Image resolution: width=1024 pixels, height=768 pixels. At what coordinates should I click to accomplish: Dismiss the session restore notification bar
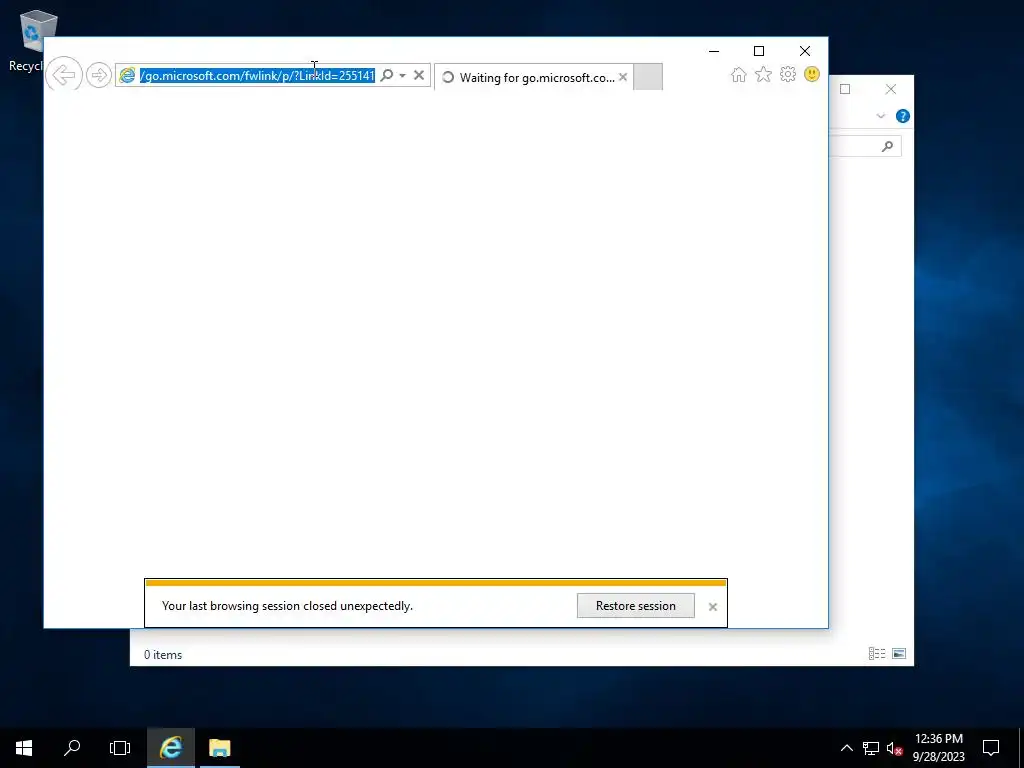[x=712, y=607]
